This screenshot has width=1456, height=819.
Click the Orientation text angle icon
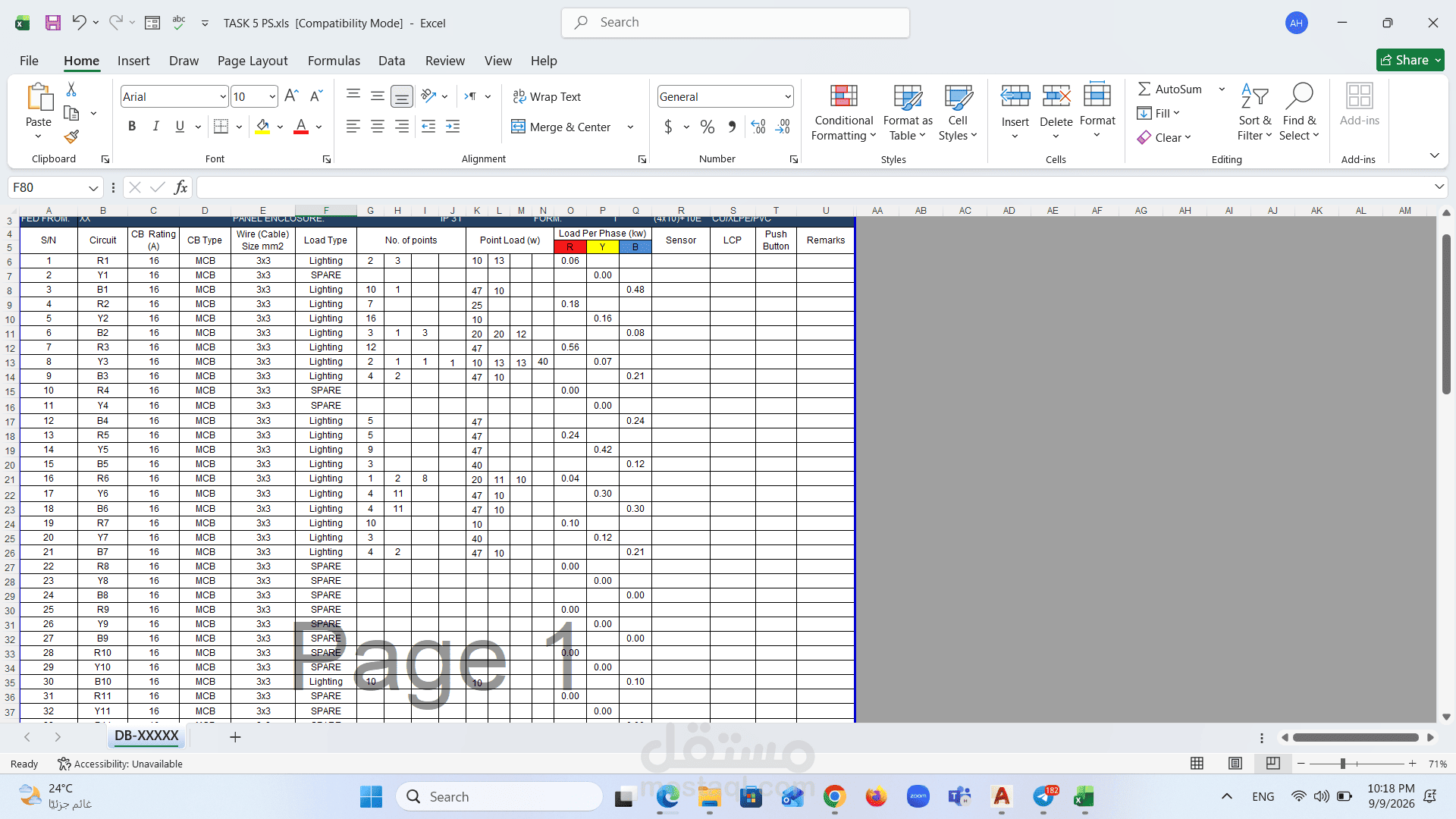tap(428, 96)
